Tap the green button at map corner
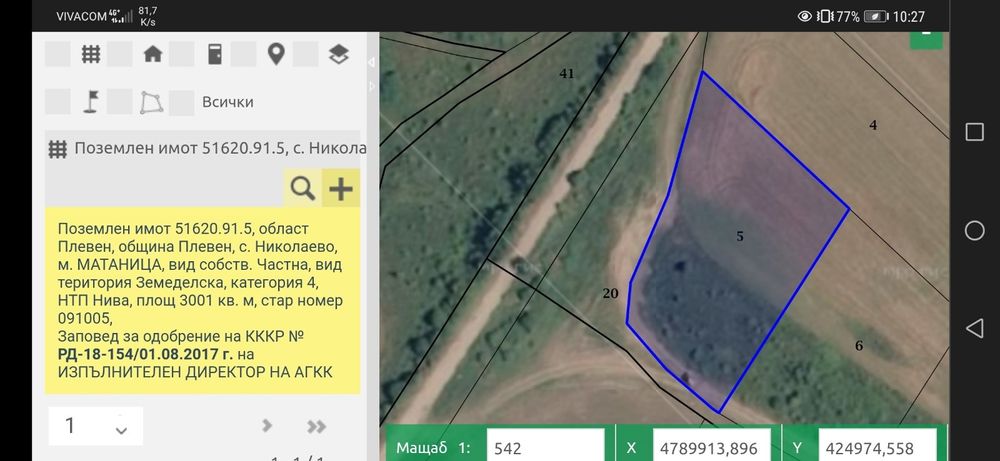The height and width of the screenshot is (461, 1000). [x=926, y=40]
